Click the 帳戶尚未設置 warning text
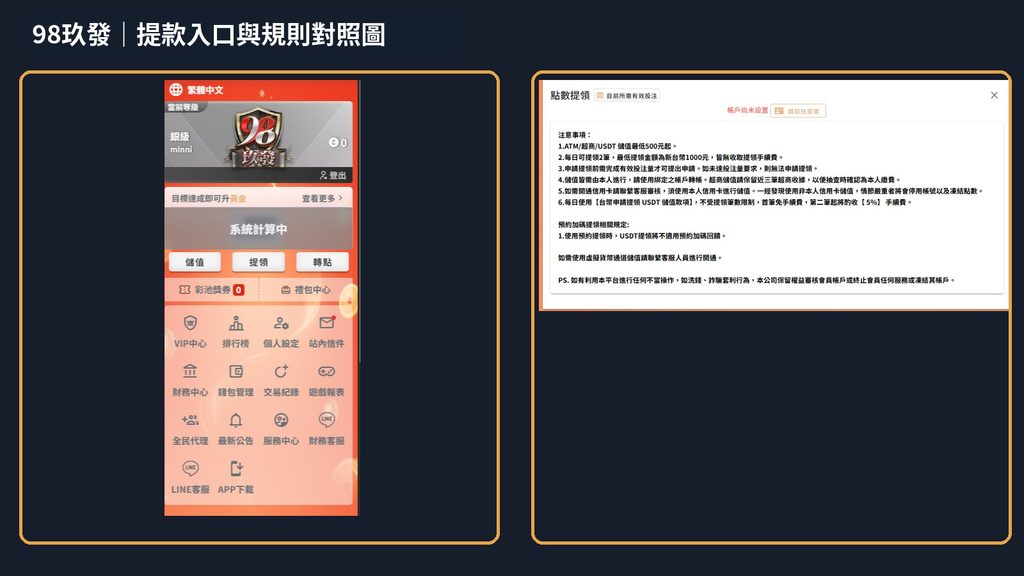Screen dimensions: 1024x576 coord(748,110)
